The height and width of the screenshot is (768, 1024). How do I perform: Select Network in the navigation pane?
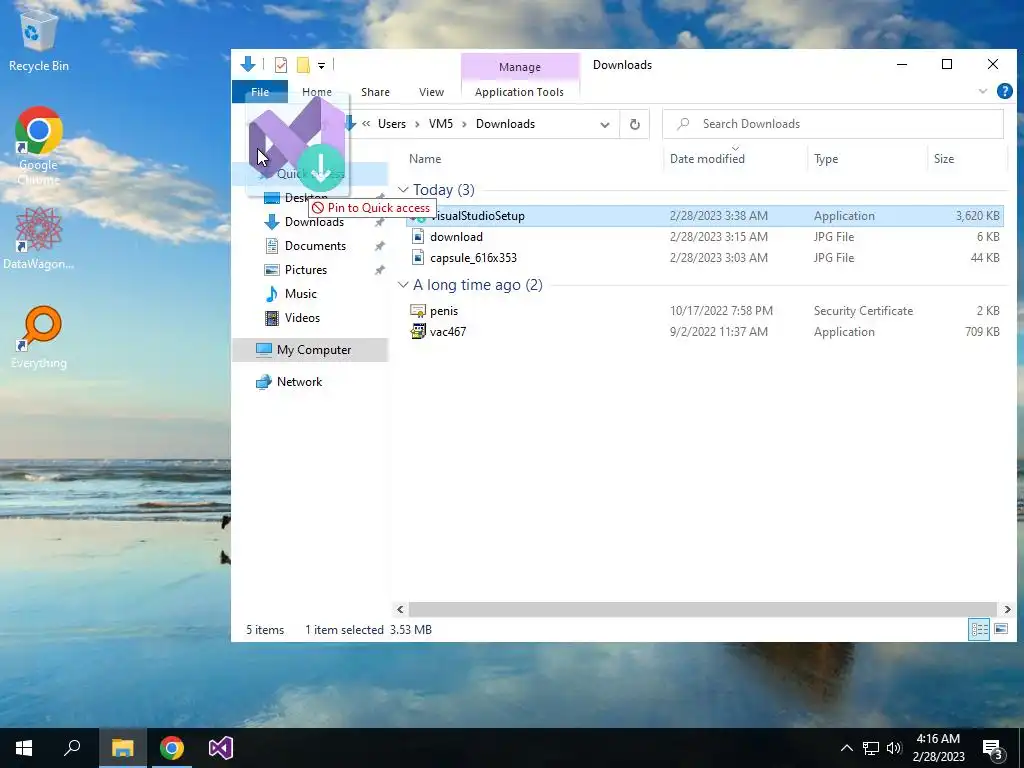click(x=299, y=382)
